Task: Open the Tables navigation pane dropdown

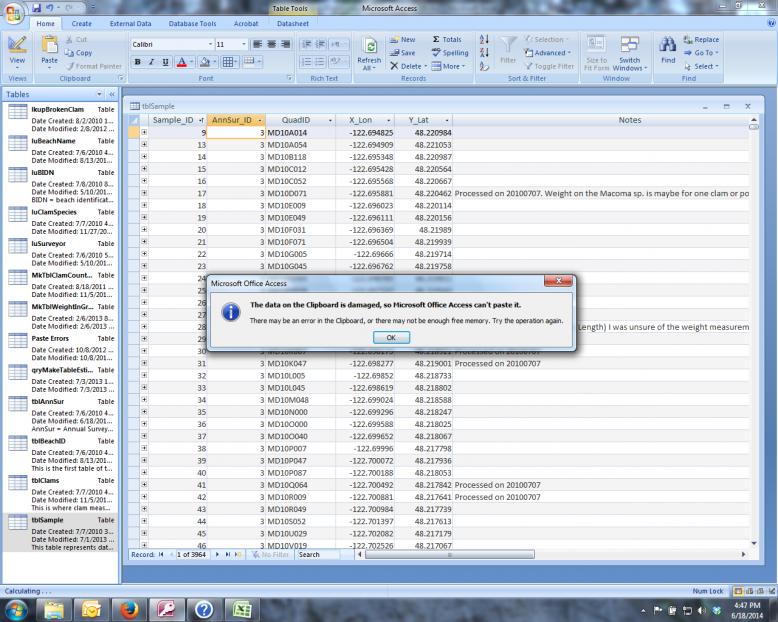Action: point(99,94)
